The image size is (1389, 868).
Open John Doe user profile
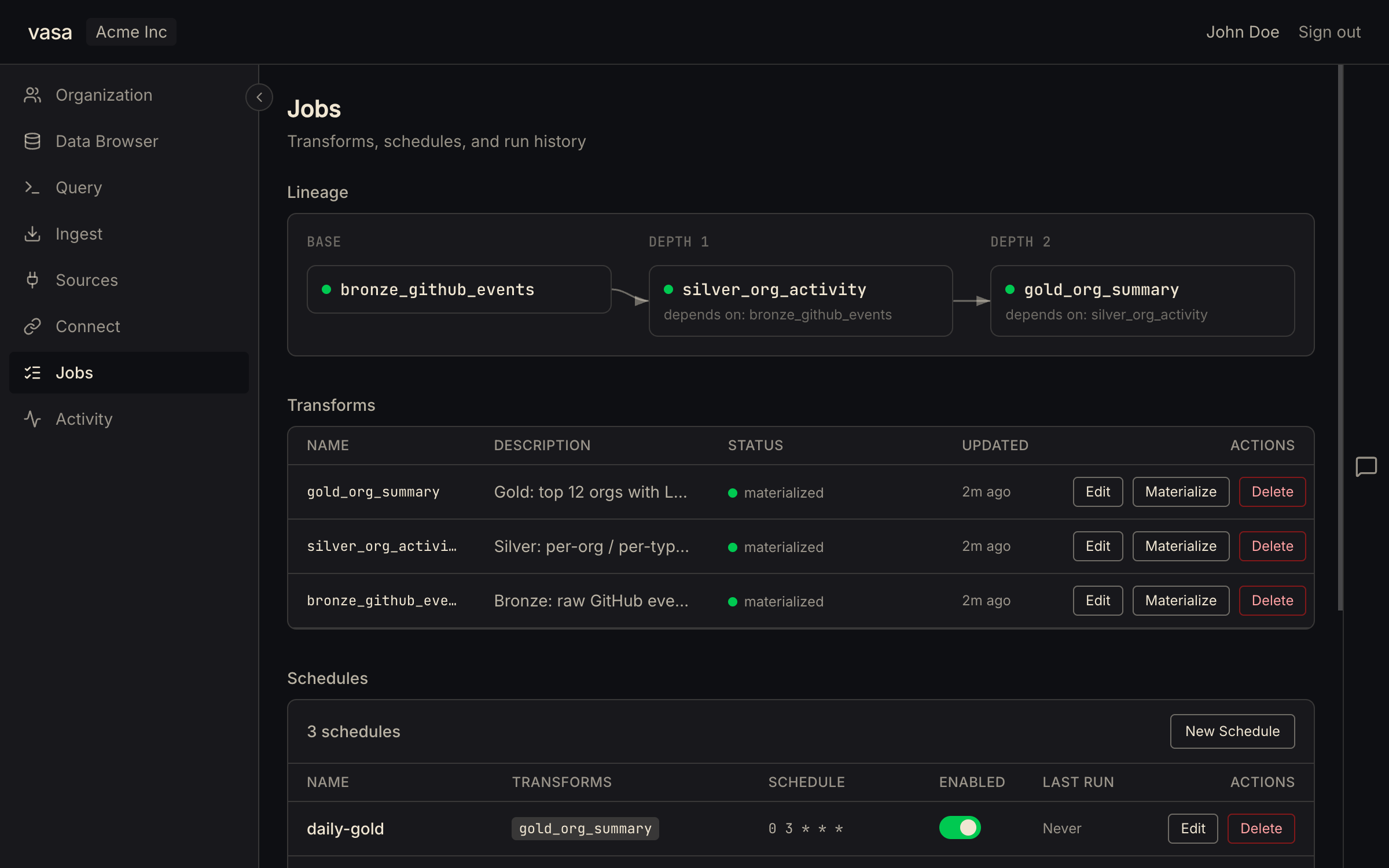(1243, 32)
